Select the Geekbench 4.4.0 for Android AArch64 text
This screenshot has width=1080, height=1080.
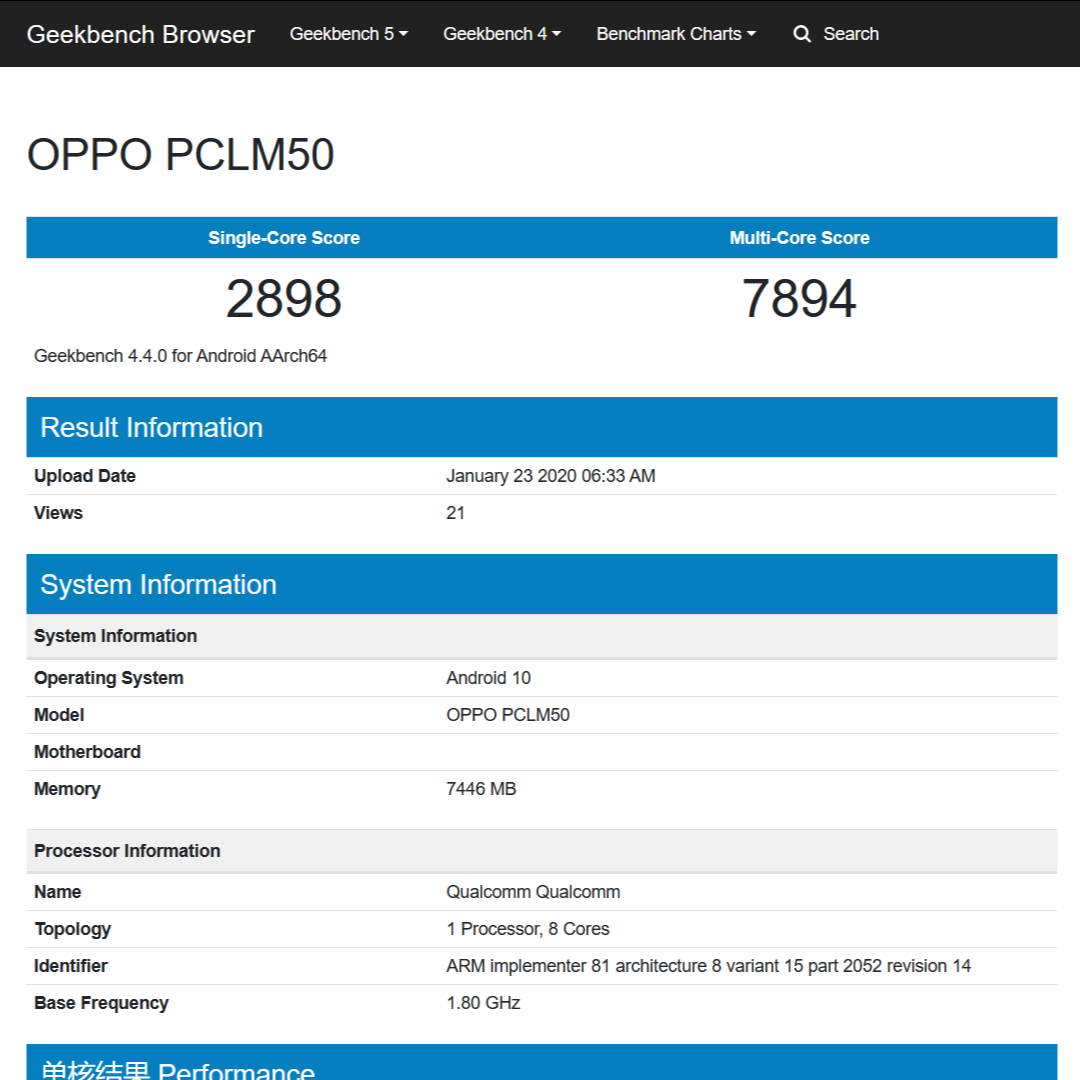click(x=180, y=356)
